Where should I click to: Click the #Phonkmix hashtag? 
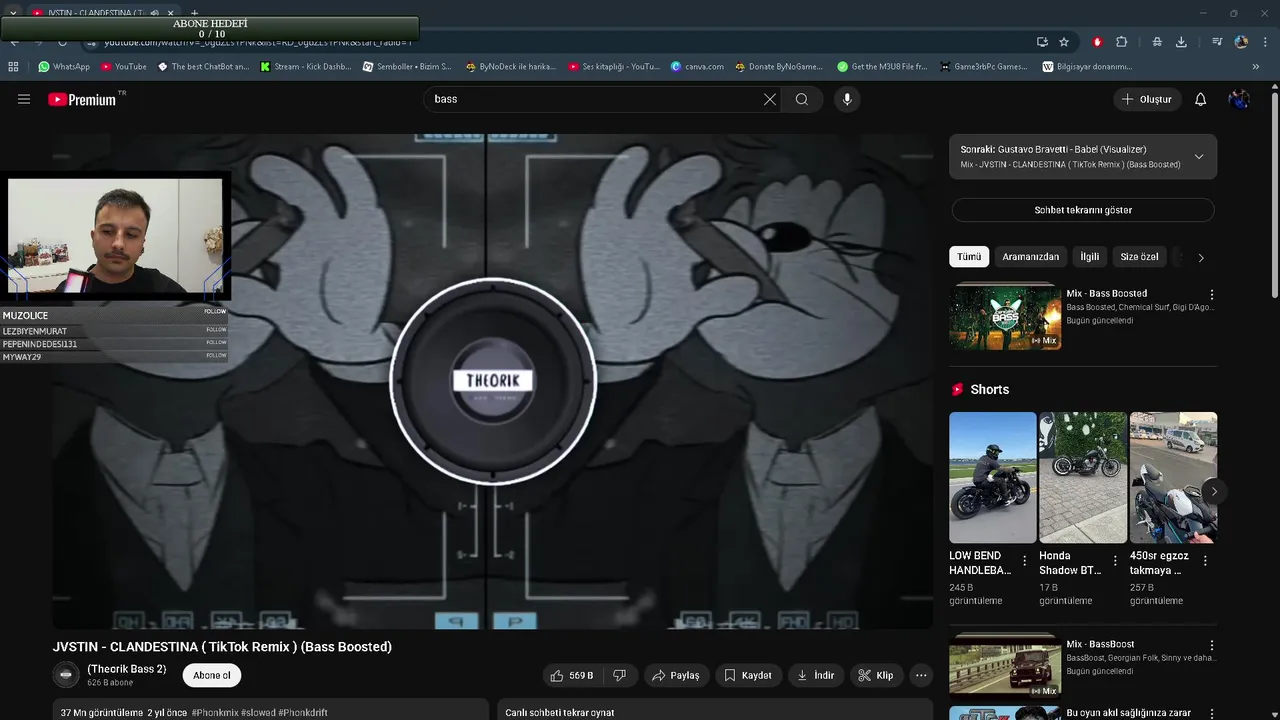215,713
